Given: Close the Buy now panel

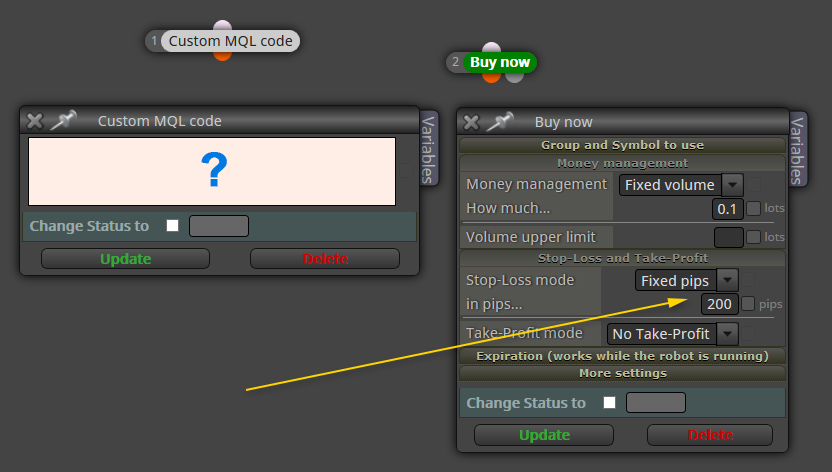Looking at the screenshot, I should pyautogui.click(x=471, y=122).
